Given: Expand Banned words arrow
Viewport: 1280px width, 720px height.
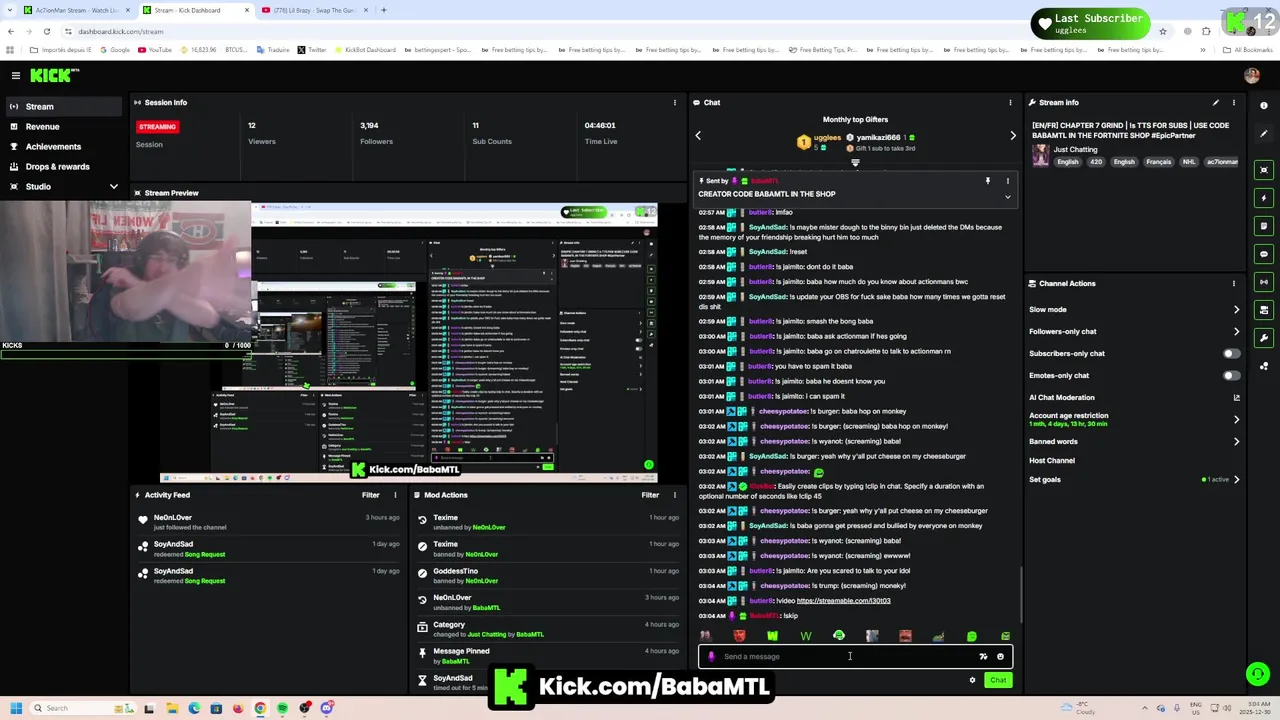Looking at the screenshot, I should (1236, 441).
